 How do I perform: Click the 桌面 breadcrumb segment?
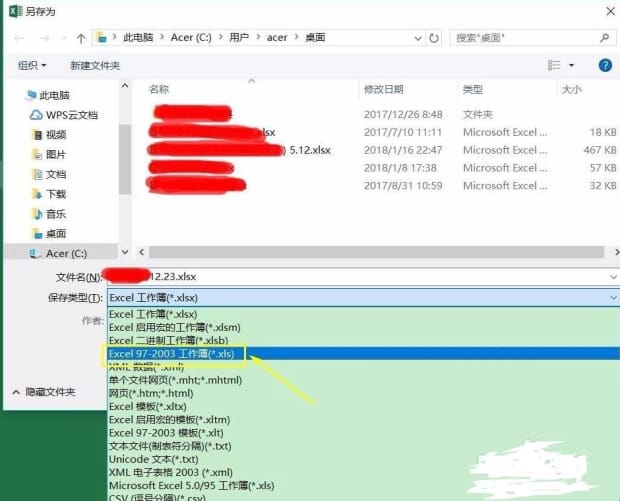click(x=315, y=38)
